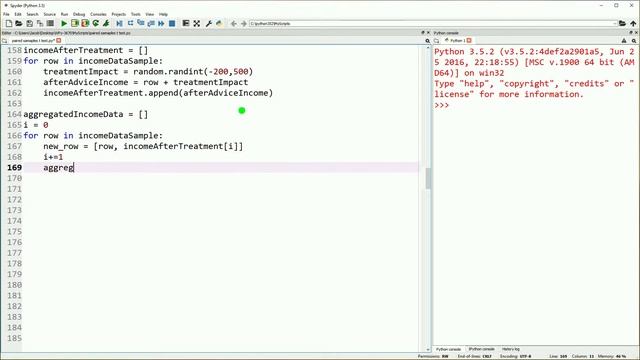640x360 pixels.
Task: Open console options magnifier icon
Action: point(634,41)
